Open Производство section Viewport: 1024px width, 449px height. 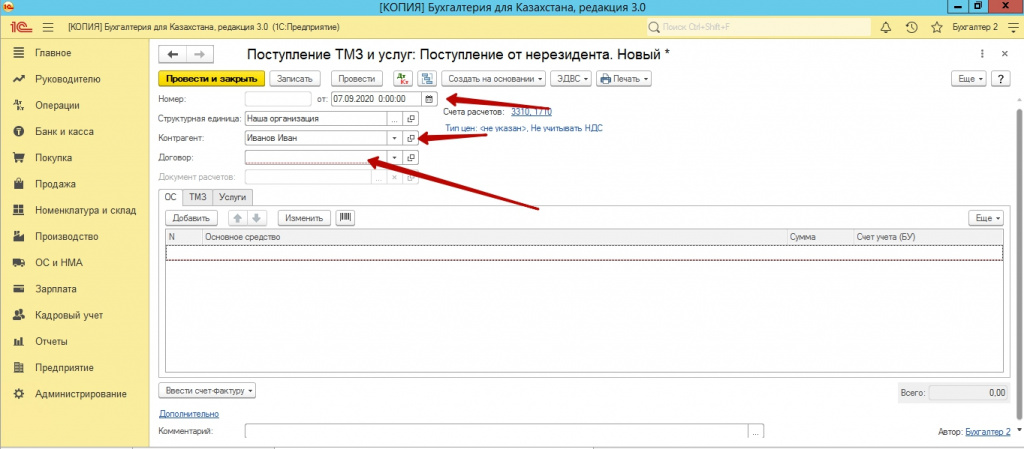[x=67, y=236]
